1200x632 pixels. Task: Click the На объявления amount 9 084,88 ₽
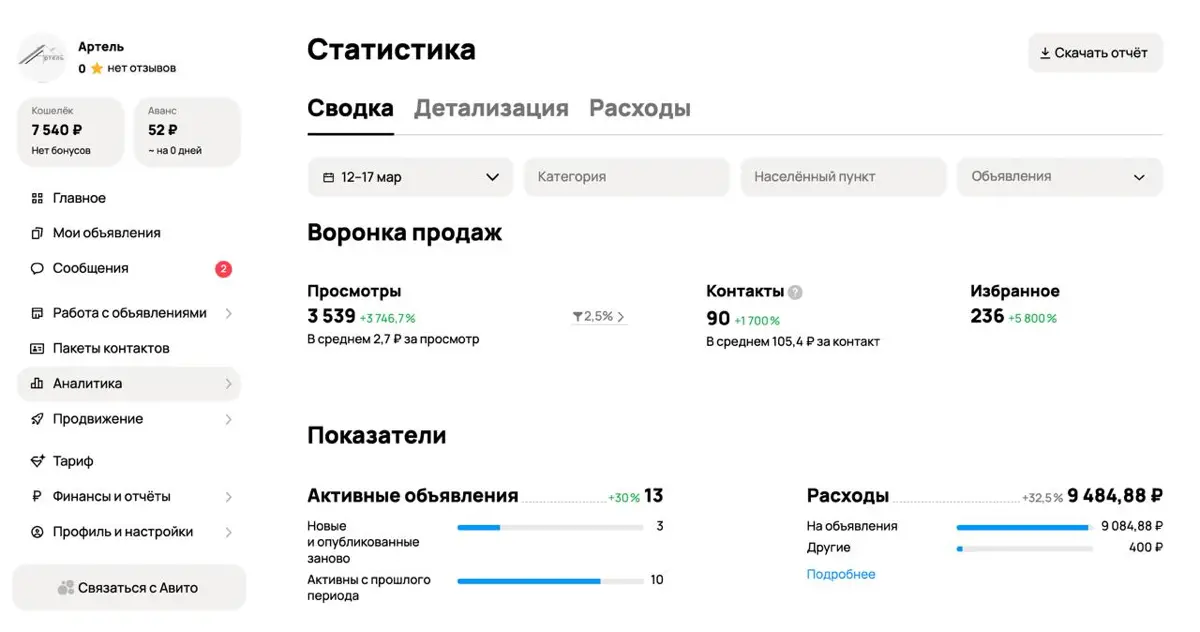[1132, 526]
